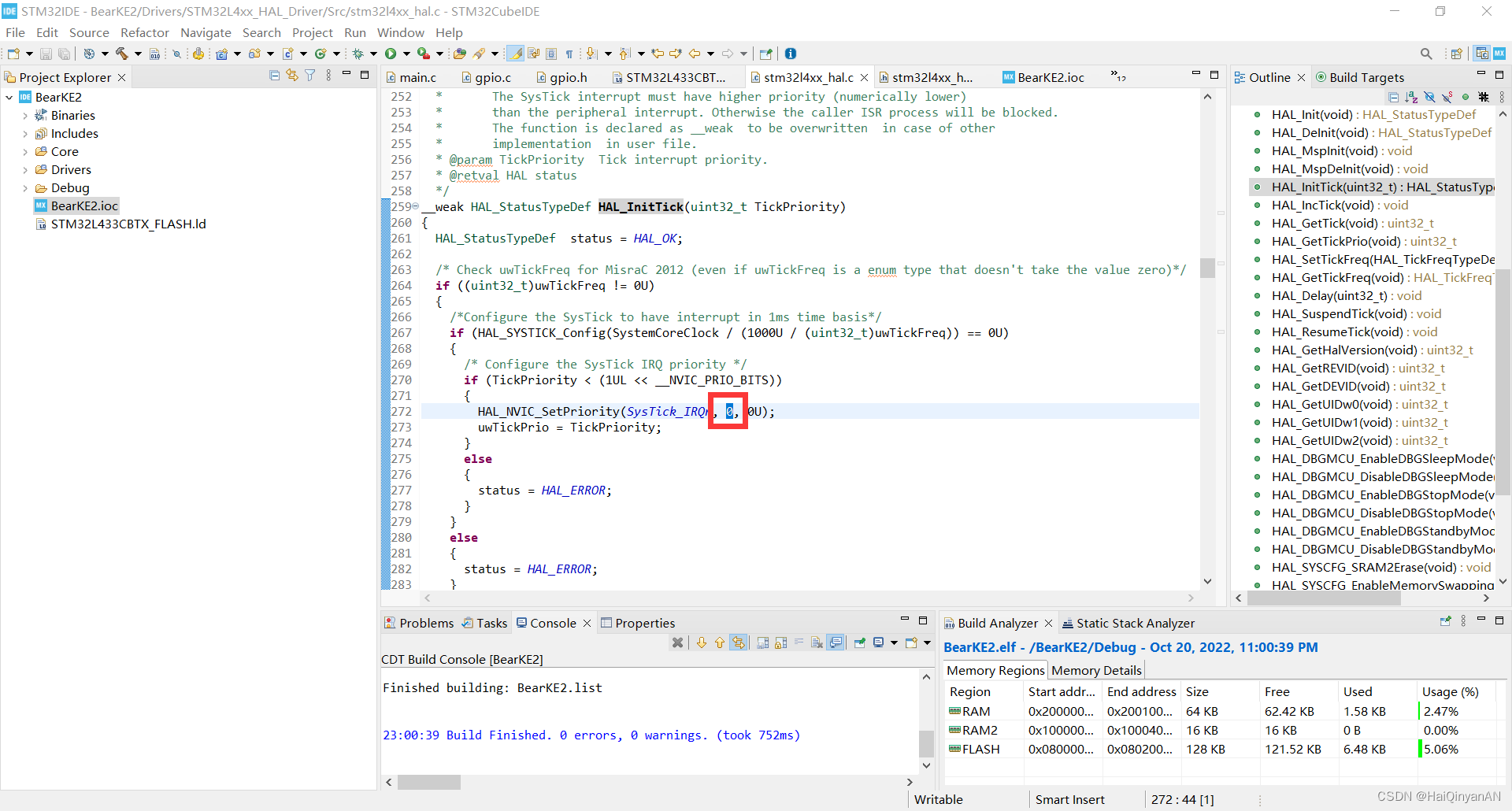Switch to the MX device configuration perspective
Image resolution: width=1512 pixels, height=811 pixels.
pos(1499,54)
